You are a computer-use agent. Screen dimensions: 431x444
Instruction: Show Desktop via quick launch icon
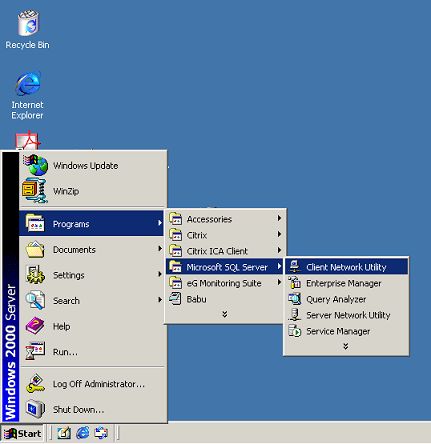click(x=64, y=433)
